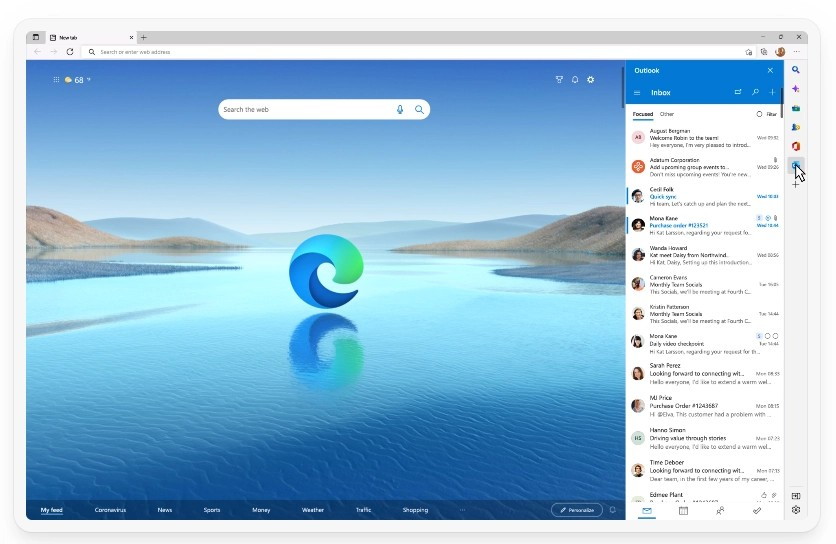Open Cecil Folk's Quick sync email

(700, 196)
